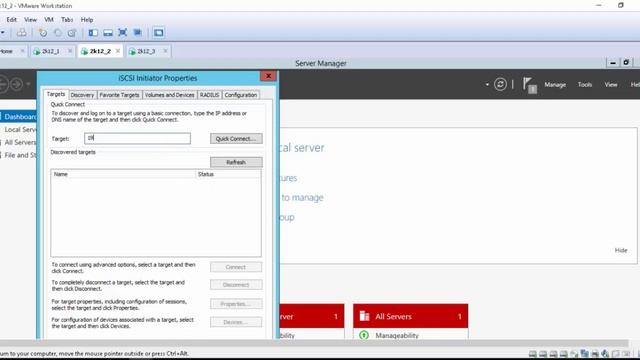Viewport: 640px width, 360px height.
Task: Select Local Server in the sidebar
Action: click(x=19, y=129)
